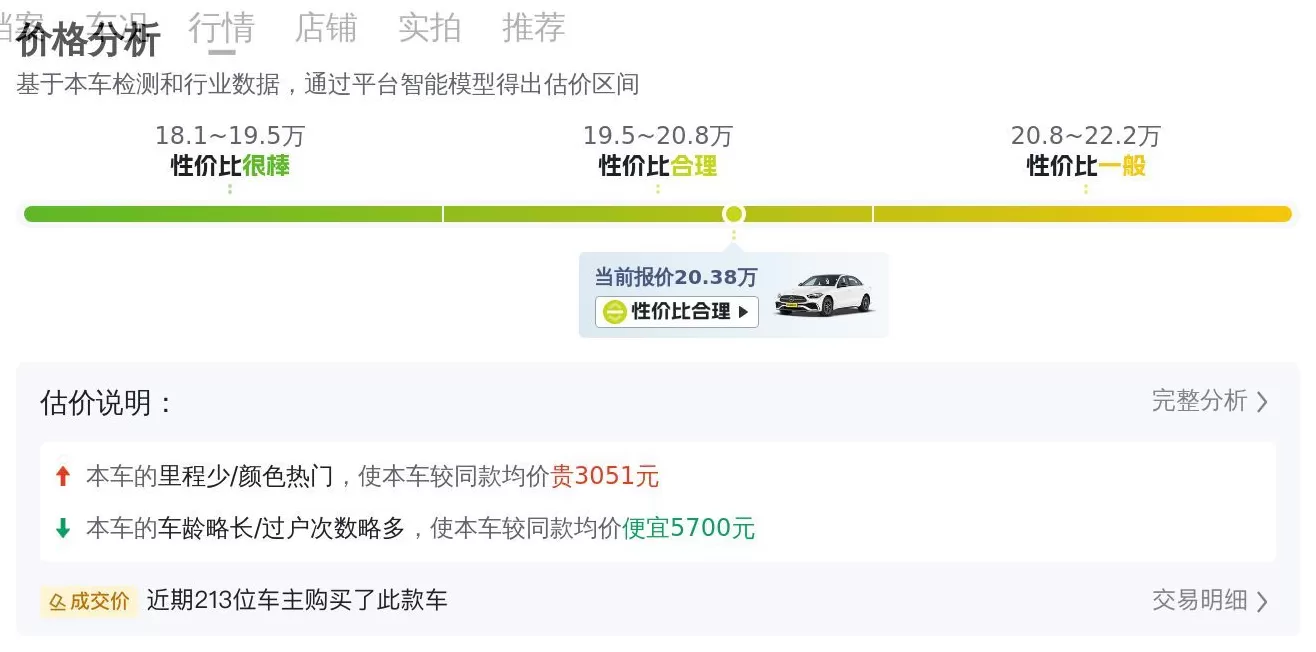Screen dimensions: 1316x652
Task: Click the 近期213位车主购买了此款车 text
Action: tap(297, 600)
